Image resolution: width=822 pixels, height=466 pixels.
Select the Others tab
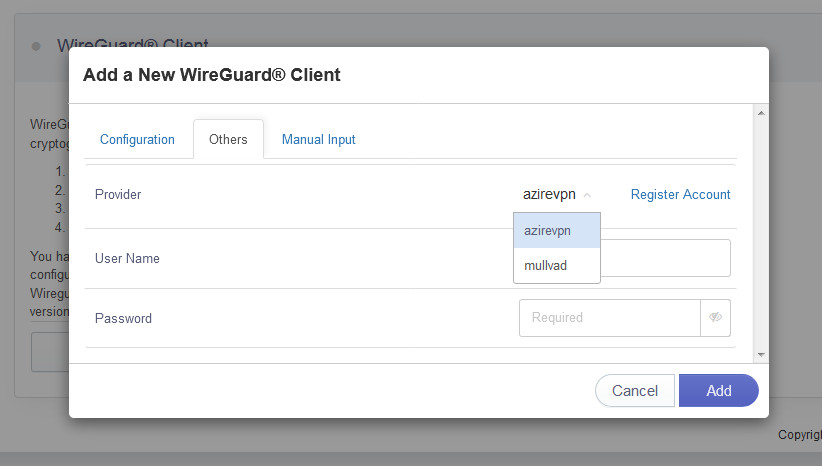[228, 139]
